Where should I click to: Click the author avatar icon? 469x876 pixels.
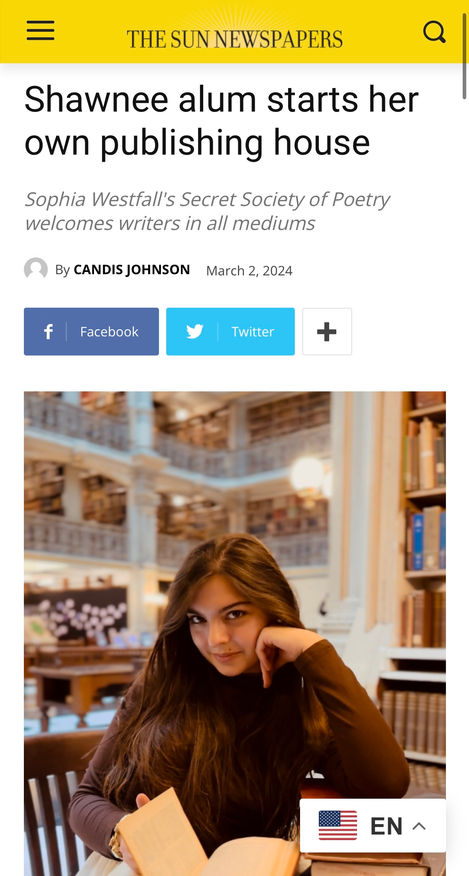pyautogui.click(x=36, y=269)
